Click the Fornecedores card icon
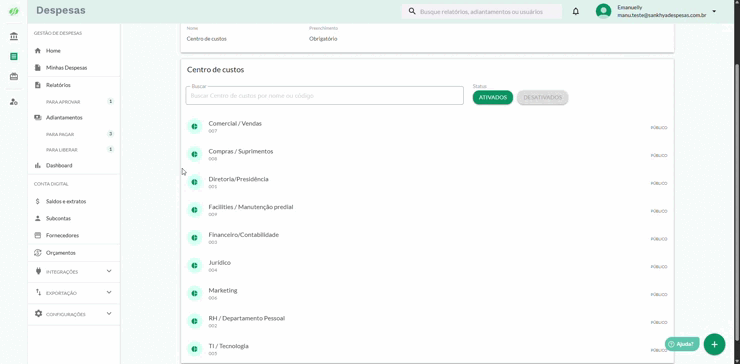Viewport: 740px width, 364px height. tap(38, 235)
